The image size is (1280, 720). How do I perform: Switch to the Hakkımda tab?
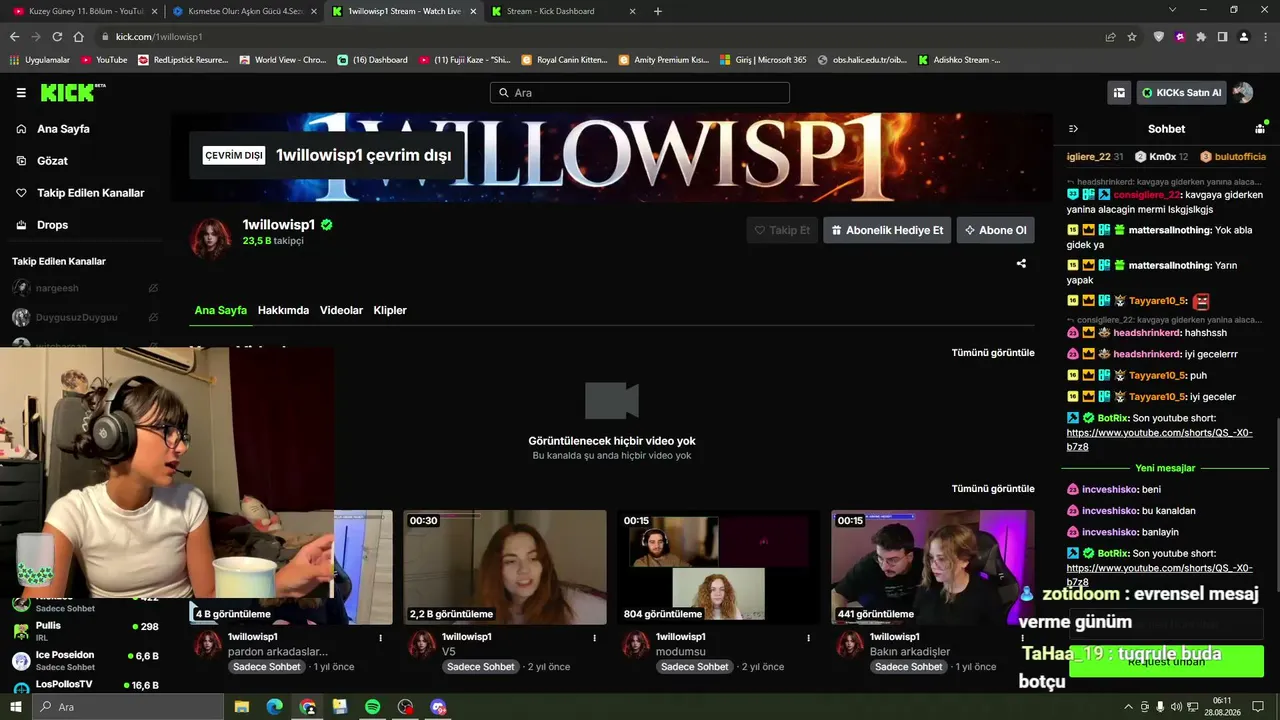tap(283, 310)
